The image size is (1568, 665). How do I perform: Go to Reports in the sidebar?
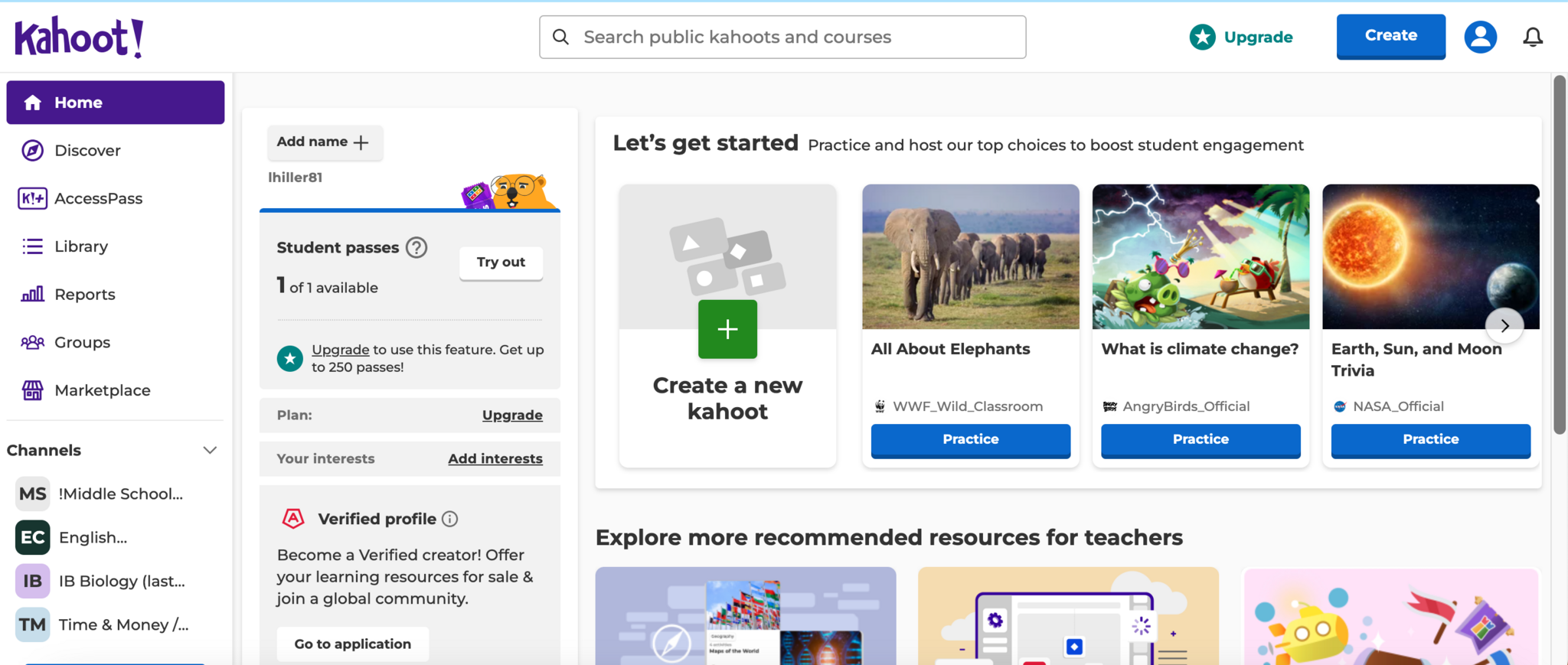pyautogui.click(x=84, y=295)
